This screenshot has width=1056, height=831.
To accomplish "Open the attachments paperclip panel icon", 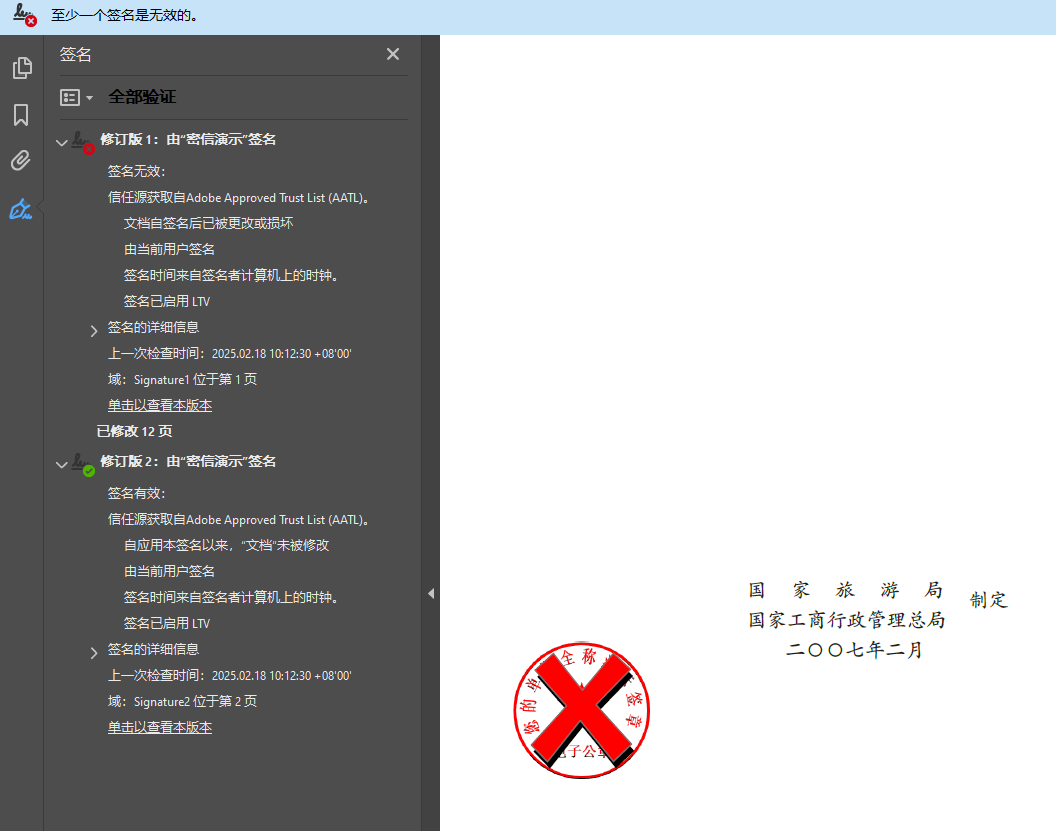I will (x=21, y=161).
